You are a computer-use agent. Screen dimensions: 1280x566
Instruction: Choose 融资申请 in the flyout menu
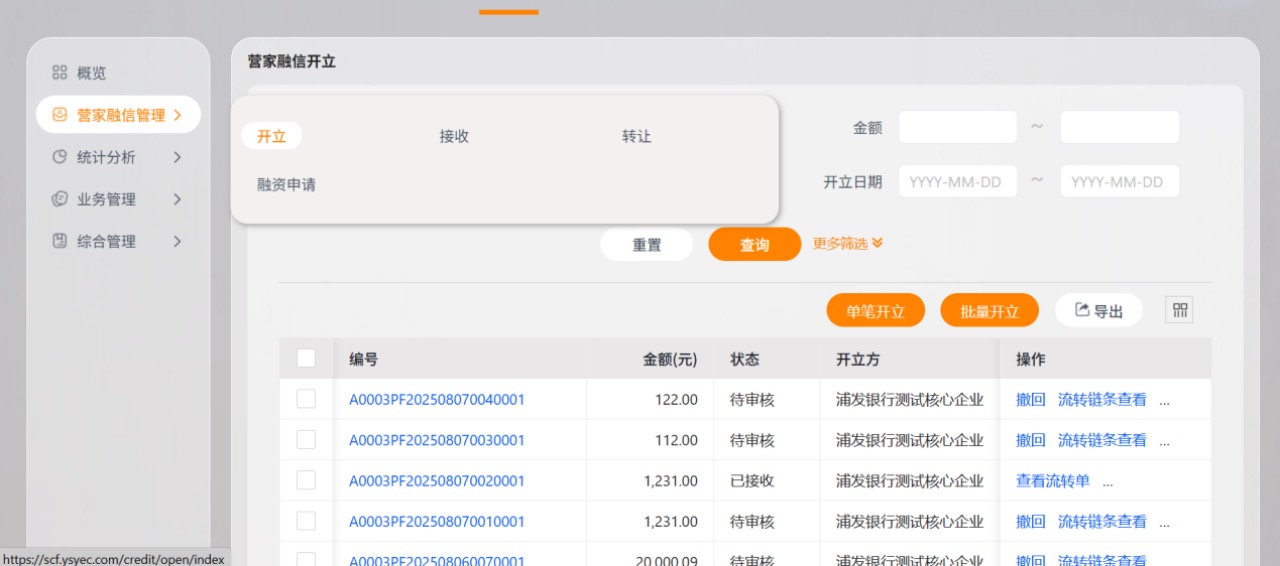point(286,184)
